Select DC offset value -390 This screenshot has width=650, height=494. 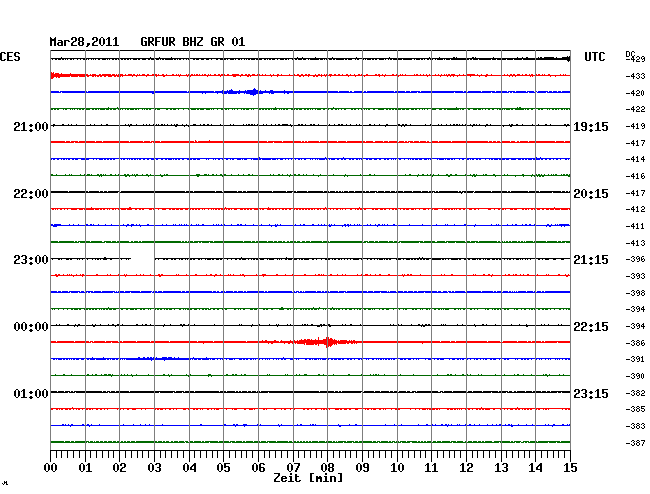pos(635,376)
